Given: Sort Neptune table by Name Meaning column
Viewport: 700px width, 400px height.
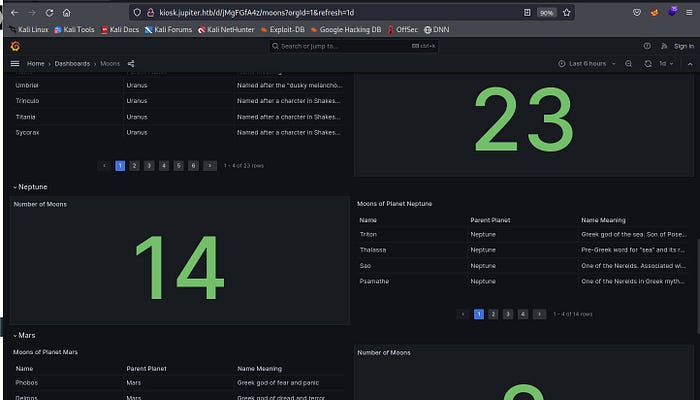Looking at the screenshot, I should coord(603,220).
